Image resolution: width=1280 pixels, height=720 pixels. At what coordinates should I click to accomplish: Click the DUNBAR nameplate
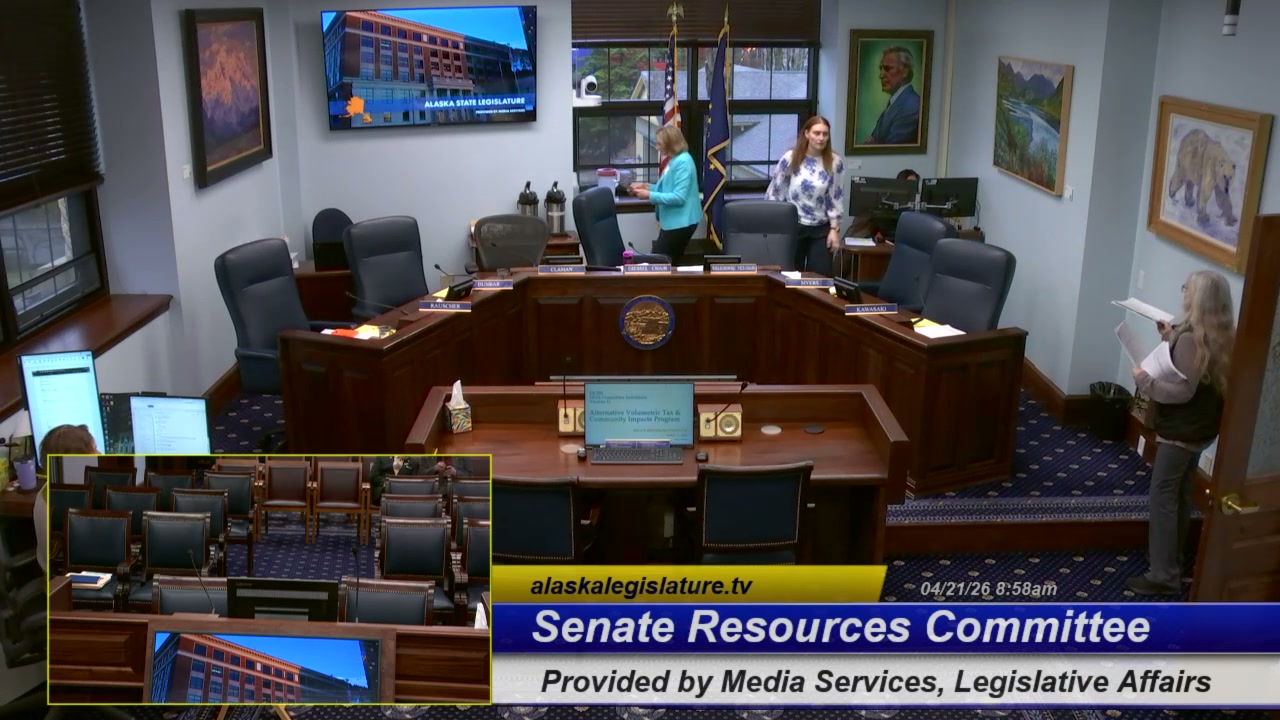tap(492, 284)
